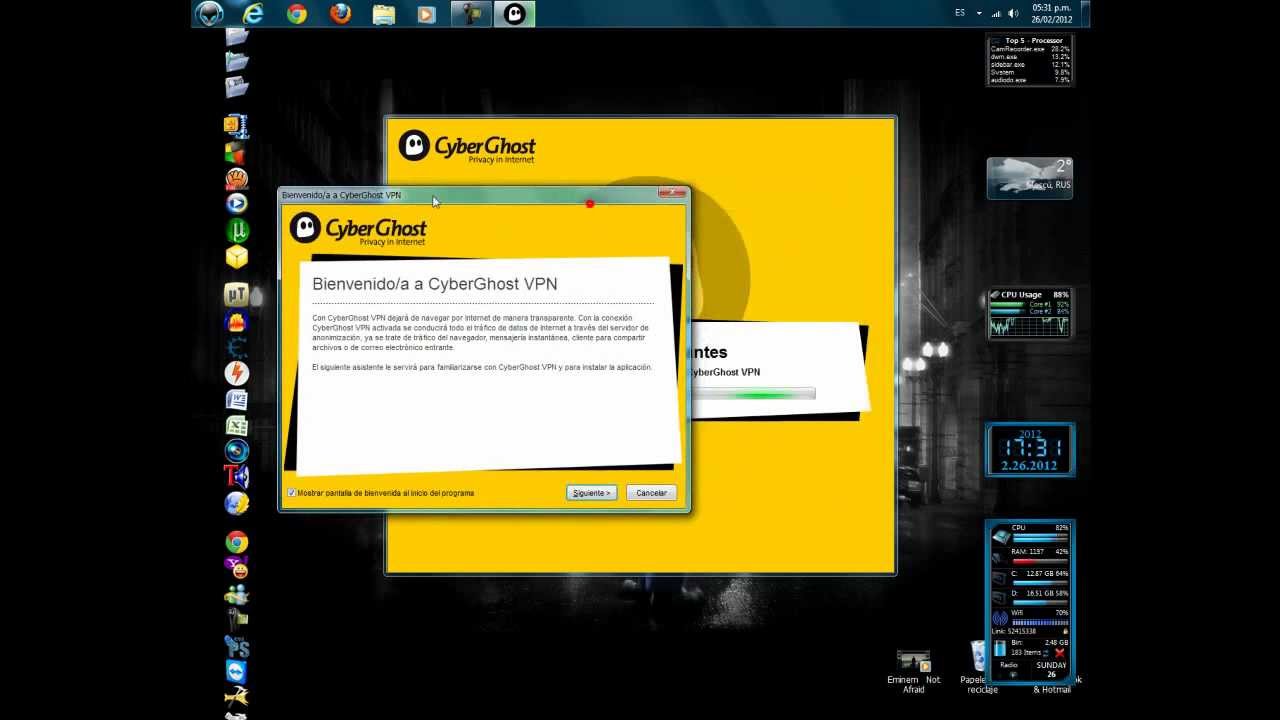Click the CyberGhost logo in the dialog

pyautogui.click(x=358, y=229)
